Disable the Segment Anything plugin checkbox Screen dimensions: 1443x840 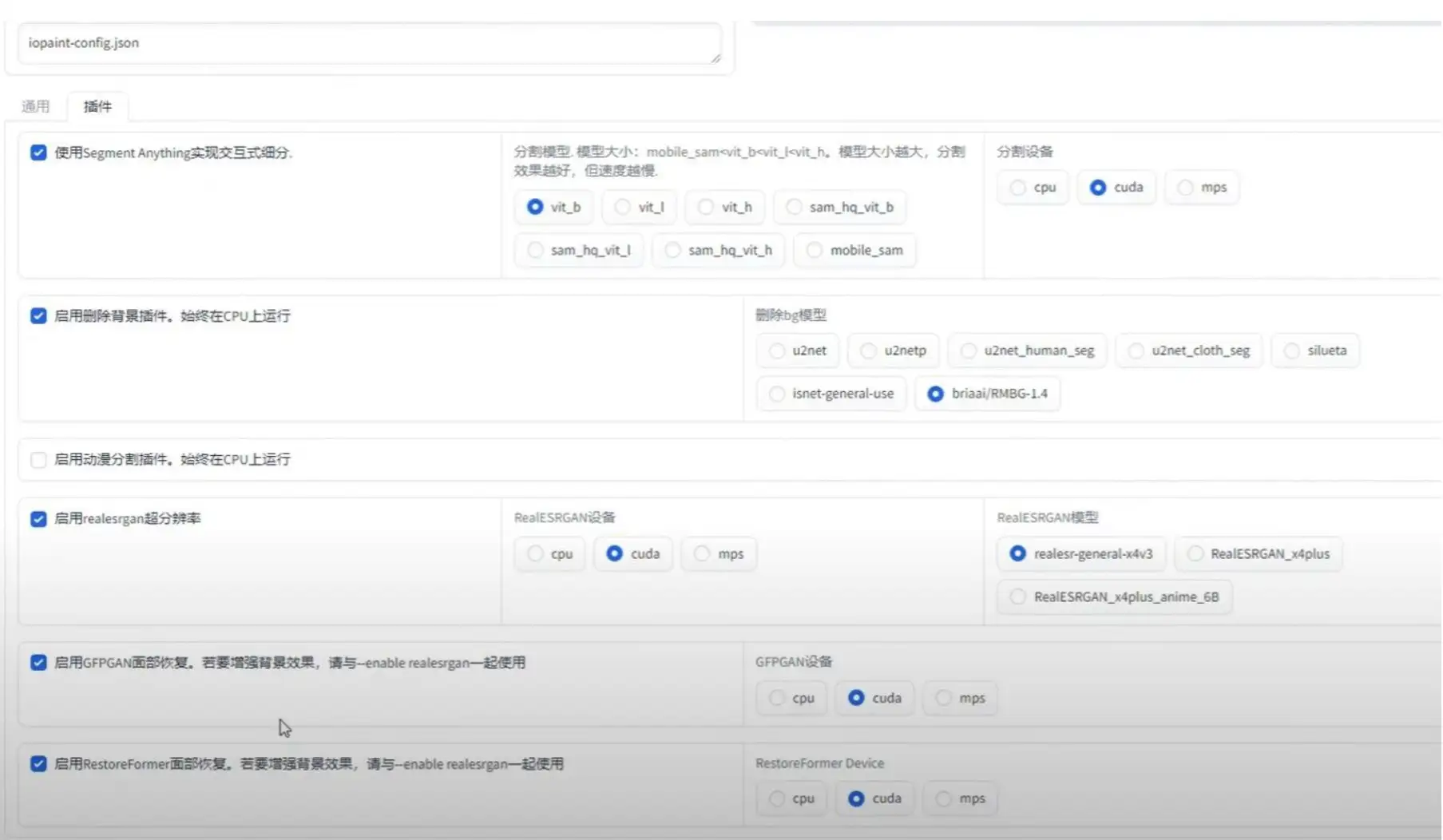pos(38,153)
